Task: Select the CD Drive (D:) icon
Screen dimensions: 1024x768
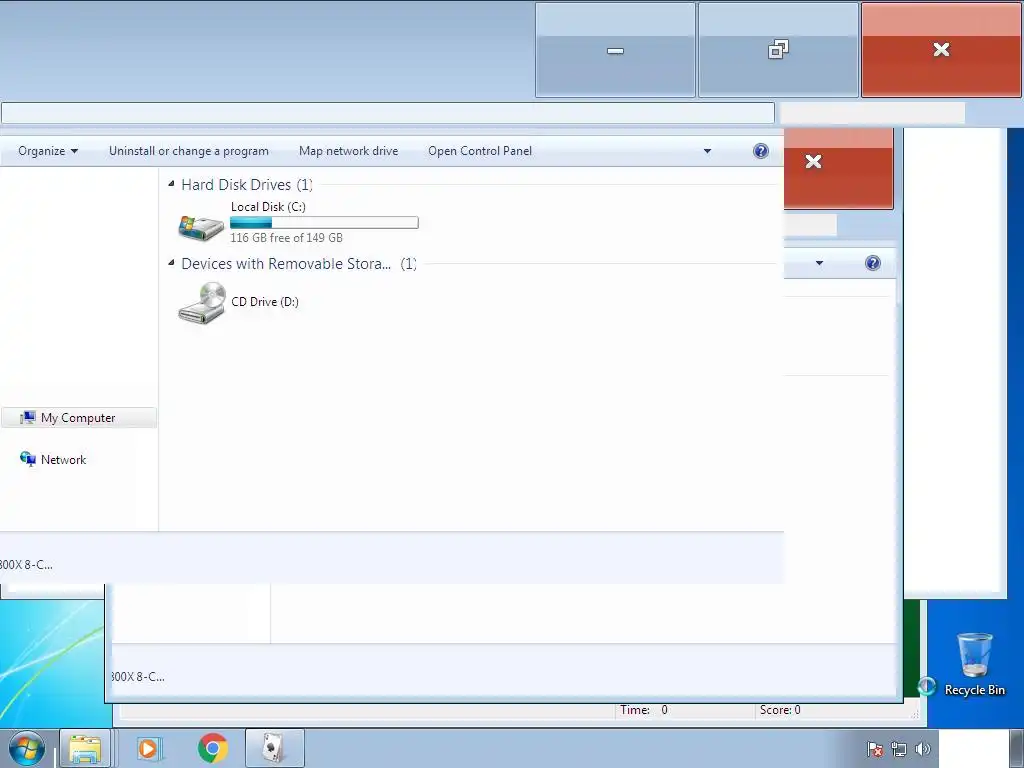Action: coord(202,302)
